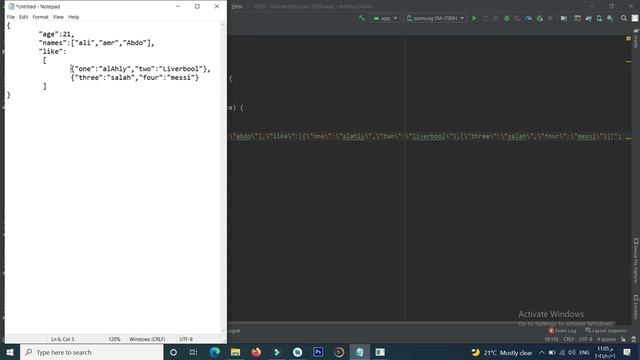The width and height of the screenshot is (640, 360).
Task: Click line with "one":"alAhly" in Notepad
Action: pos(141,69)
